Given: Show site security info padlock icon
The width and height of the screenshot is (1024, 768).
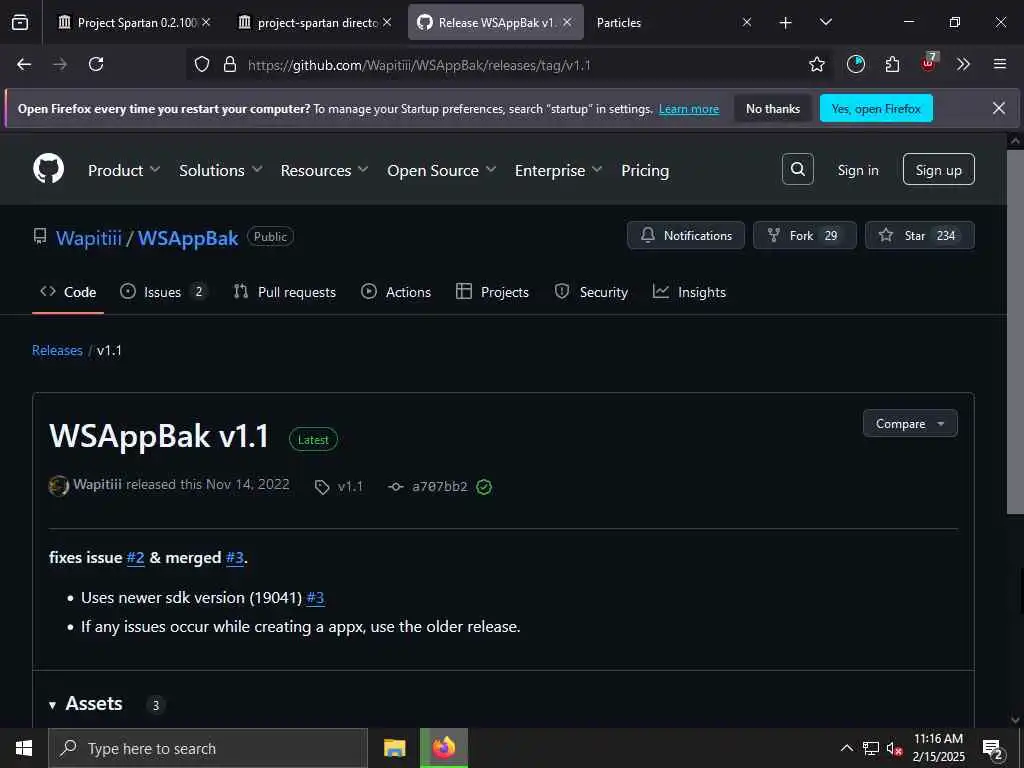Looking at the screenshot, I should click(x=229, y=64).
